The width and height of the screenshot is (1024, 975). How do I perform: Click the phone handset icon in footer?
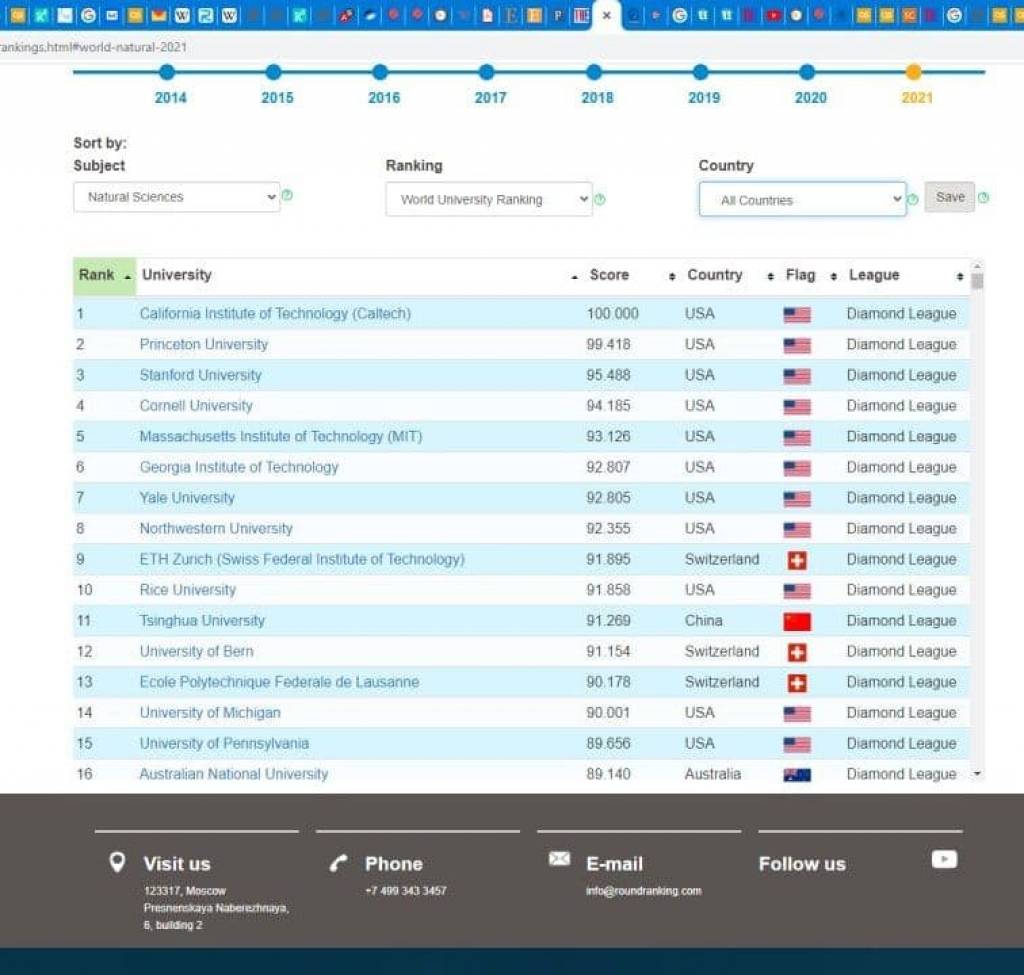(339, 863)
